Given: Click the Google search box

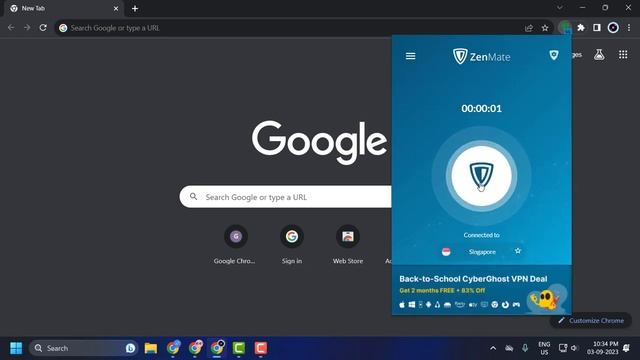Looking at the screenshot, I should [286, 197].
